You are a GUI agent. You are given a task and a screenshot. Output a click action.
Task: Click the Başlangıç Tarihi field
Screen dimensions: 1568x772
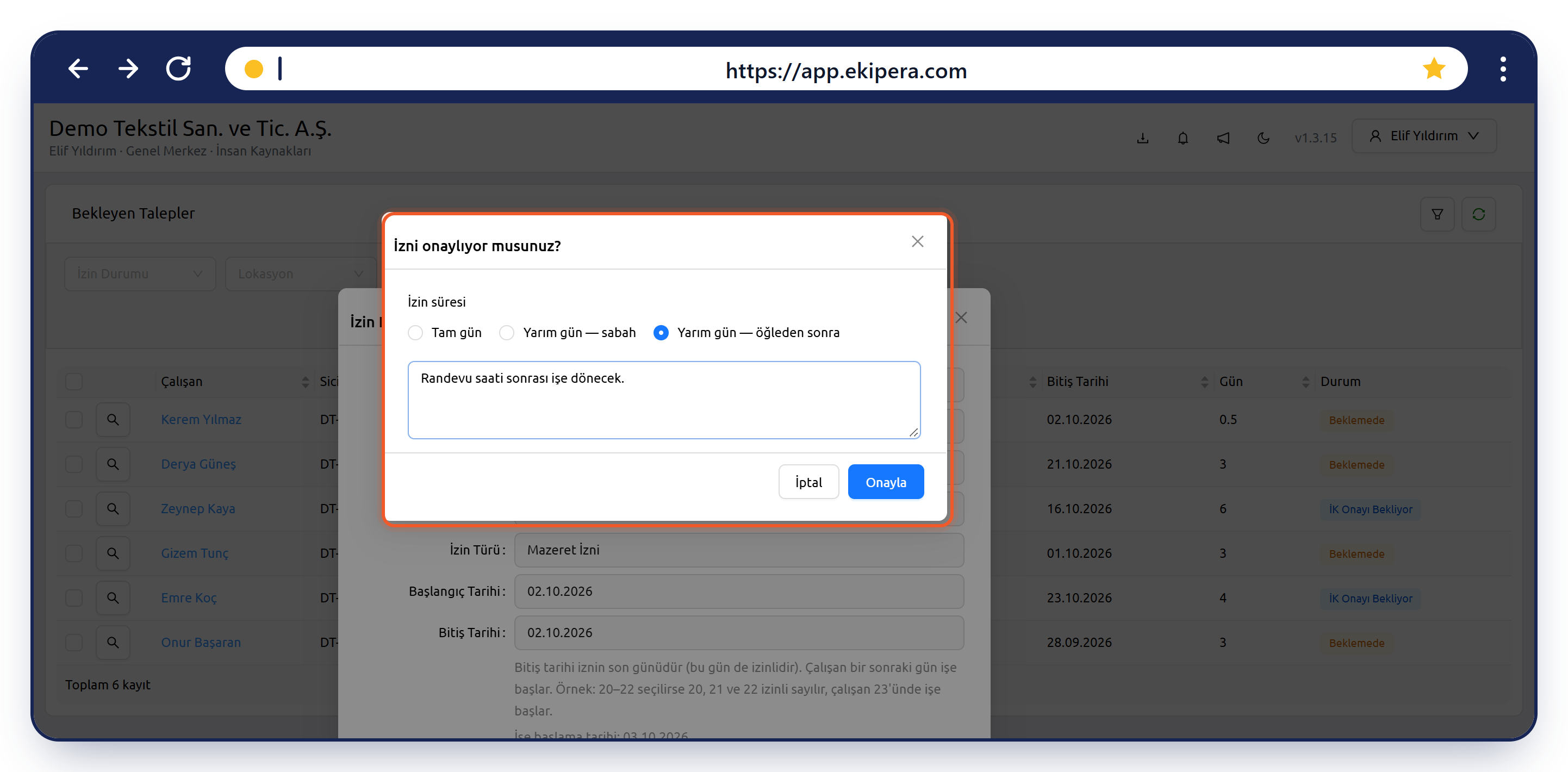pos(739,591)
